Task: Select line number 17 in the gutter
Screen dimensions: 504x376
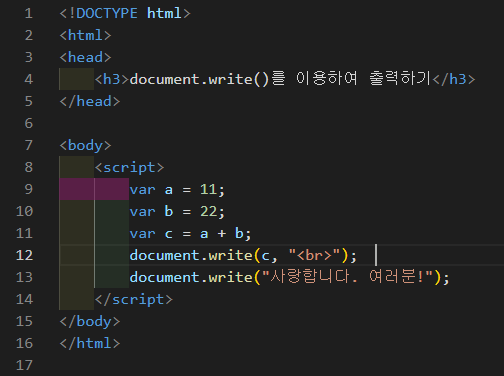Action: [x=24, y=365]
